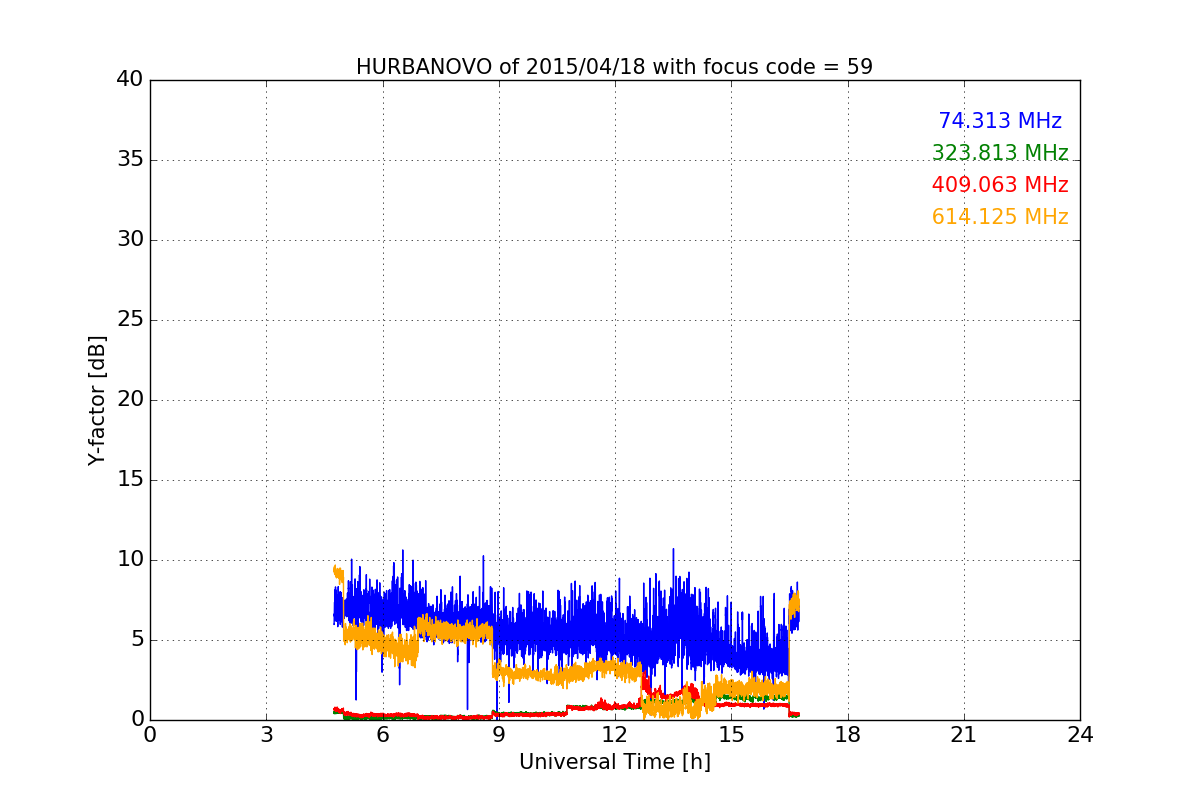Image resolution: width=1200 pixels, height=800 pixels.
Task: Select the 409.063 MHz legend label
Action: coord(1000,185)
